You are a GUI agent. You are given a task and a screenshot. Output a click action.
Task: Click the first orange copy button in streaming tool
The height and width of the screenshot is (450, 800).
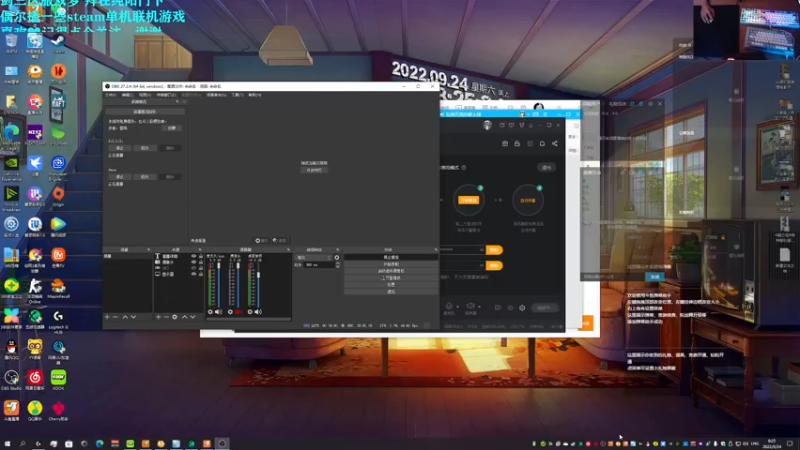point(494,249)
